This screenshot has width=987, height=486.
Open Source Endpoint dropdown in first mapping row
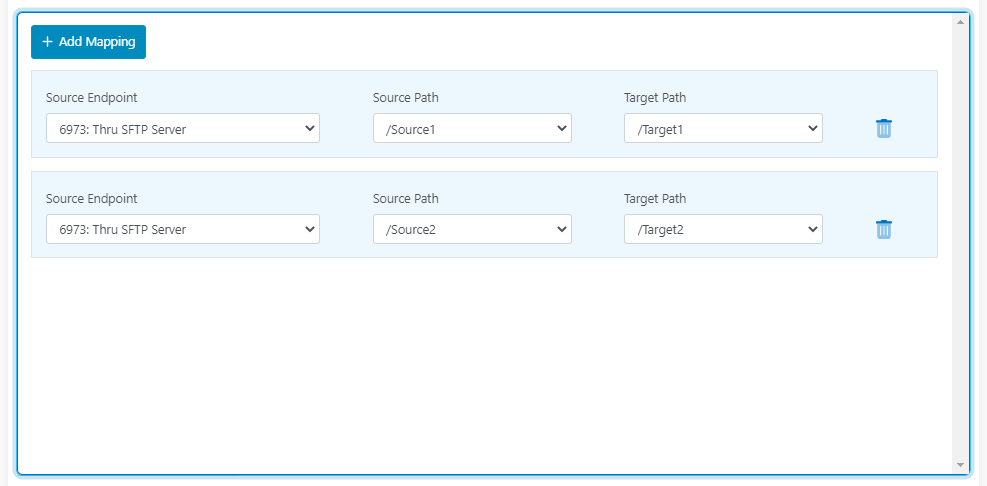tap(182, 128)
